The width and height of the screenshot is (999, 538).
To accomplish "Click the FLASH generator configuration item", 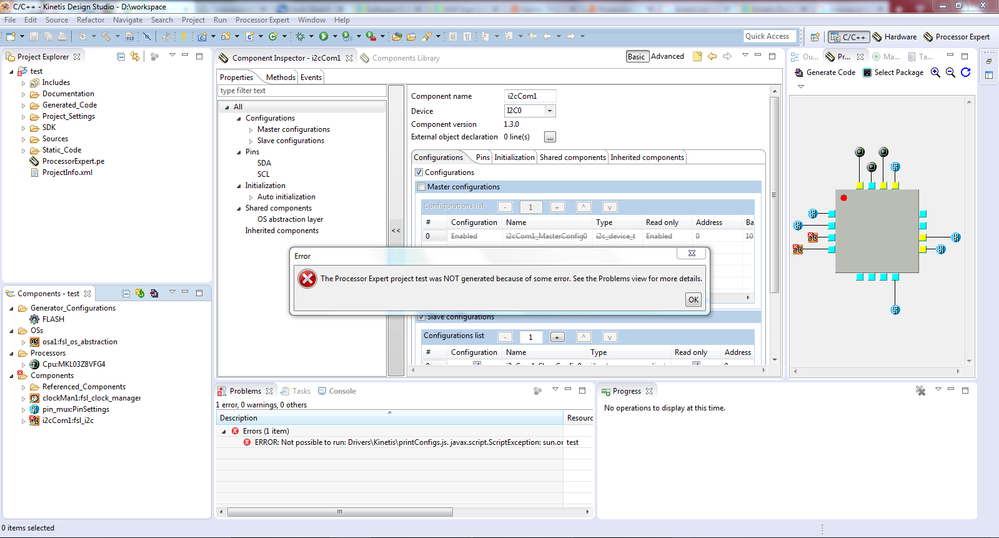I will [x=54, y=319].
